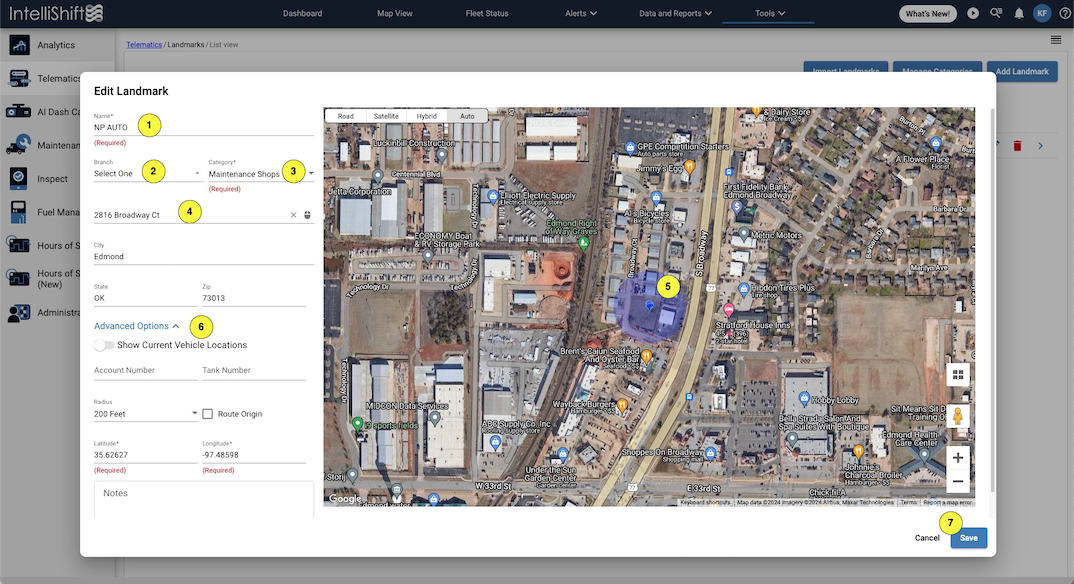The height and width of the screenshot is (584, 1074).
Task: Open the Branch Select One dropdown
Action: pos(147,174)
